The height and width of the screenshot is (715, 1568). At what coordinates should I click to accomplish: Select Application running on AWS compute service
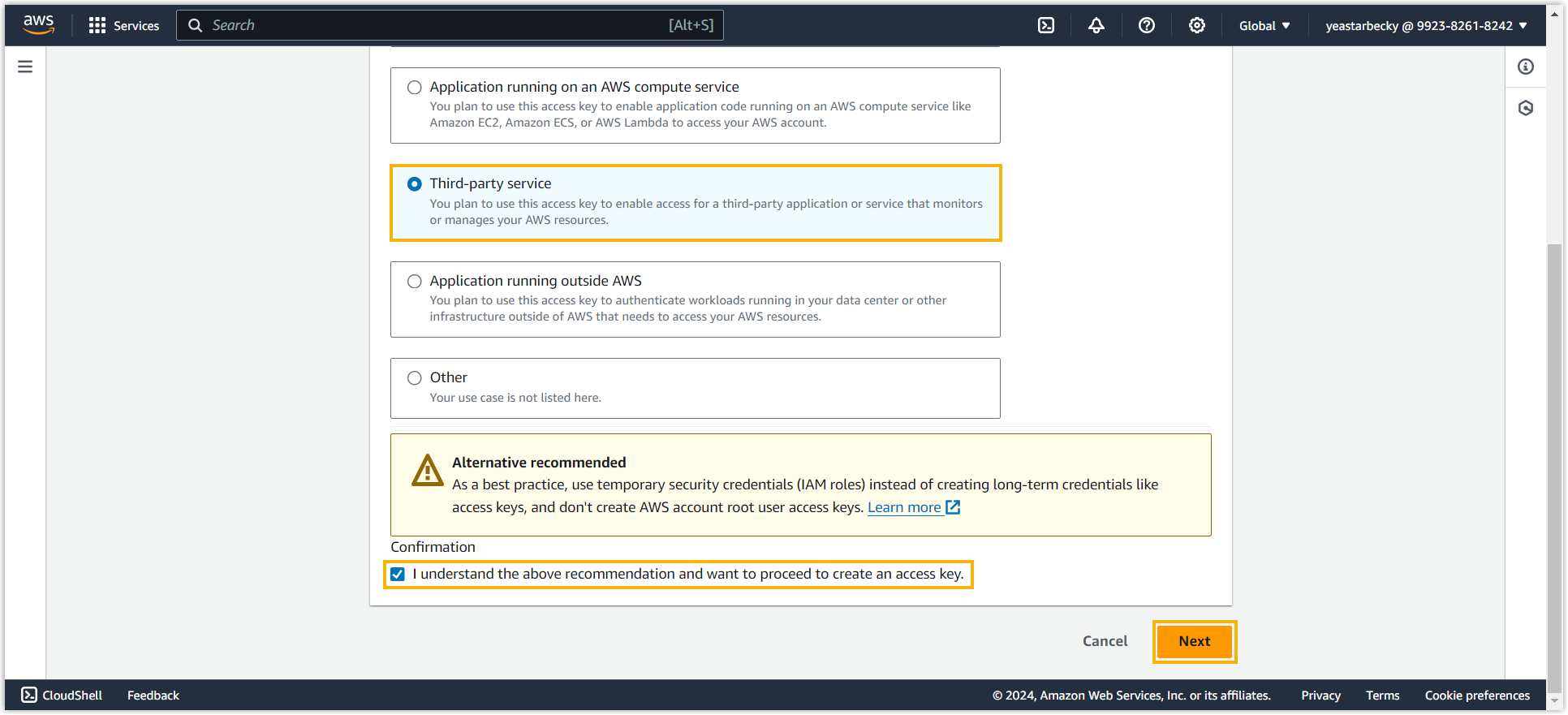[x=415, y=88]
